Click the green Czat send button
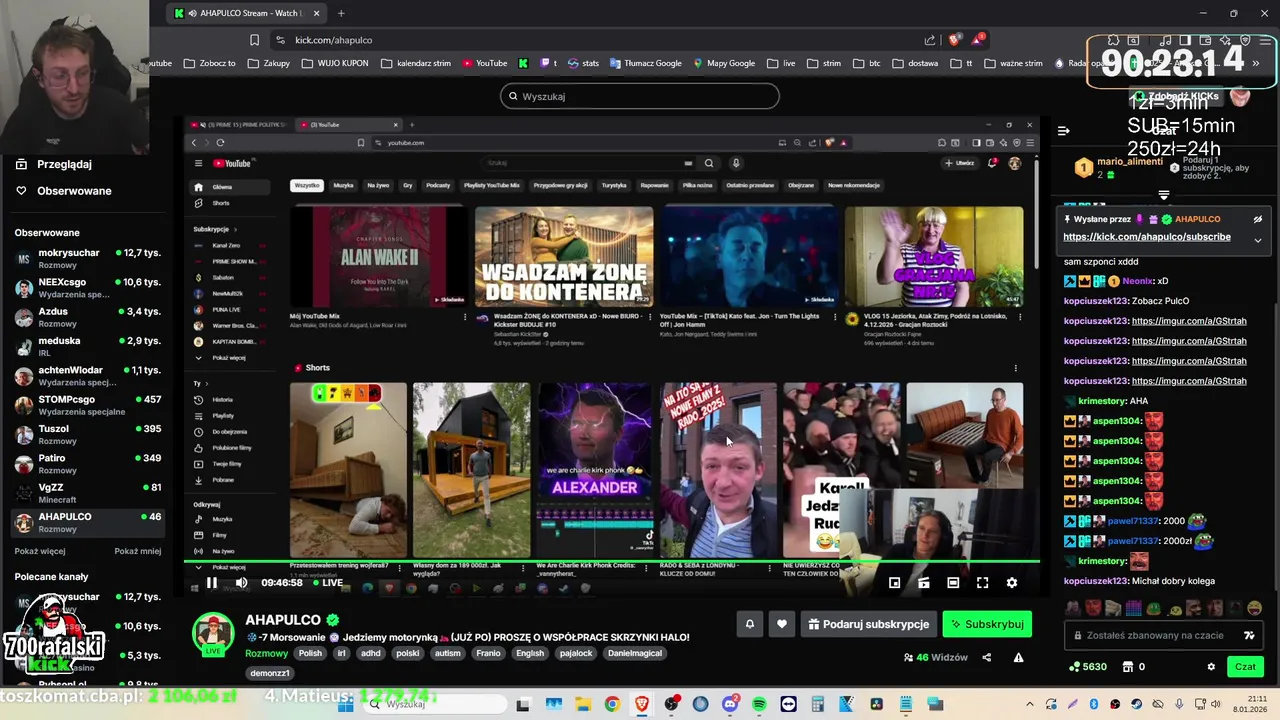This screenshot has width=1280, height=720. pos(1245,667)
